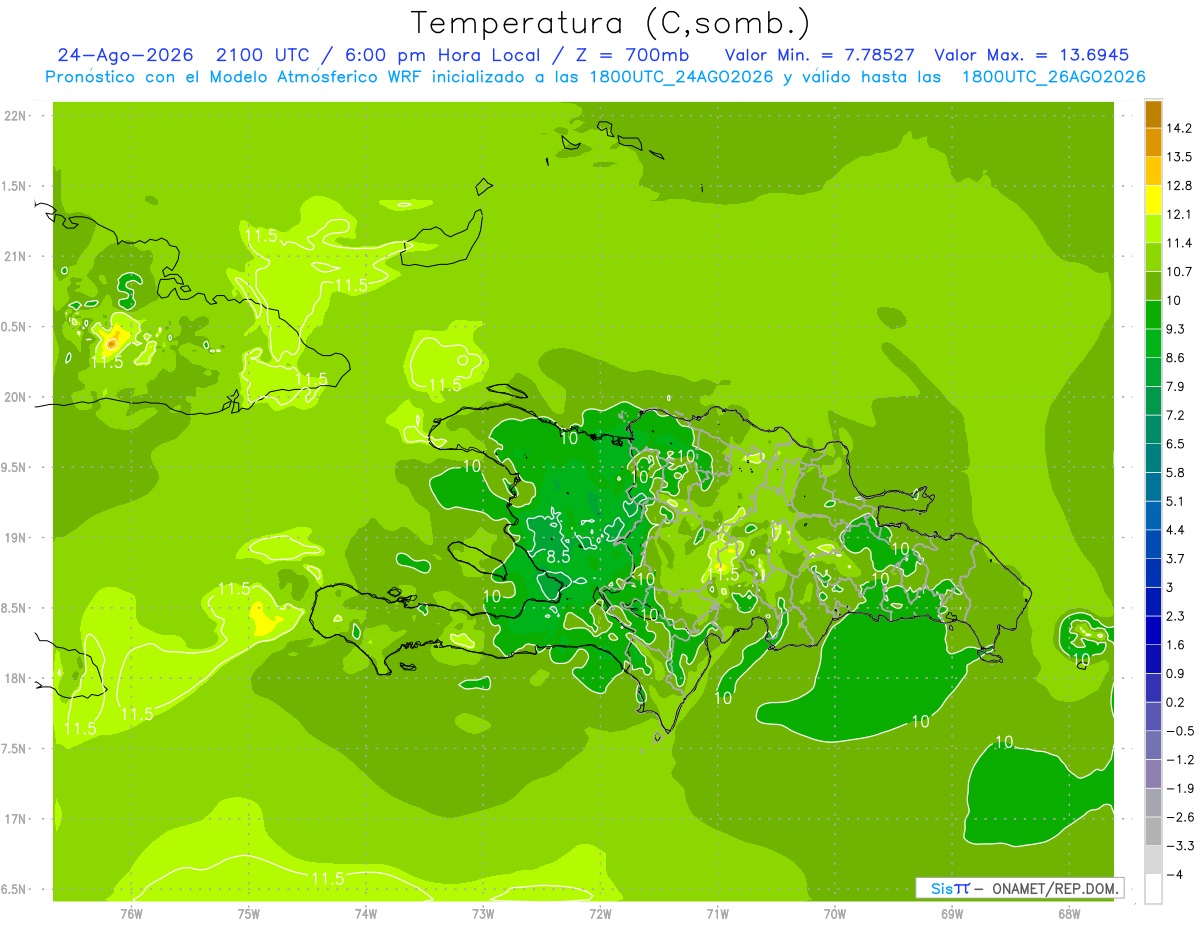
Task: Click the '68W' longitude axis label
Action: [1069, 914]
